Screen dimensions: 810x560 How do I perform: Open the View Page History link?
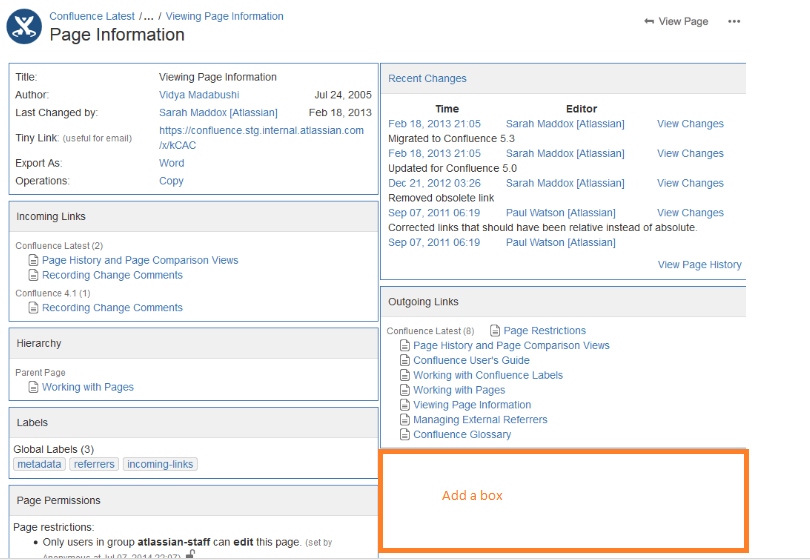699,265
